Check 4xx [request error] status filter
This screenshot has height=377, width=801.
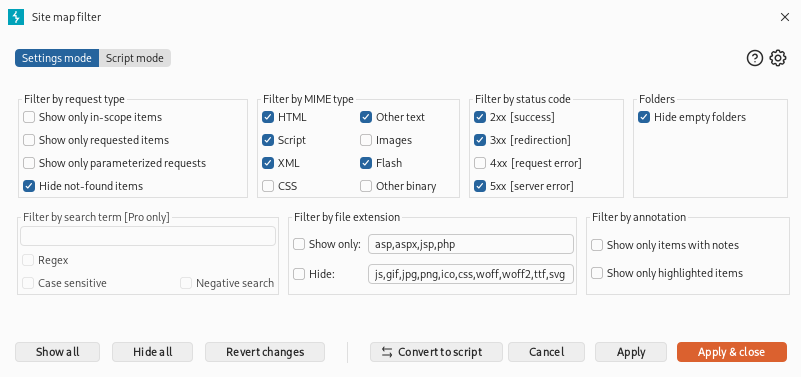tap(480, 163)
